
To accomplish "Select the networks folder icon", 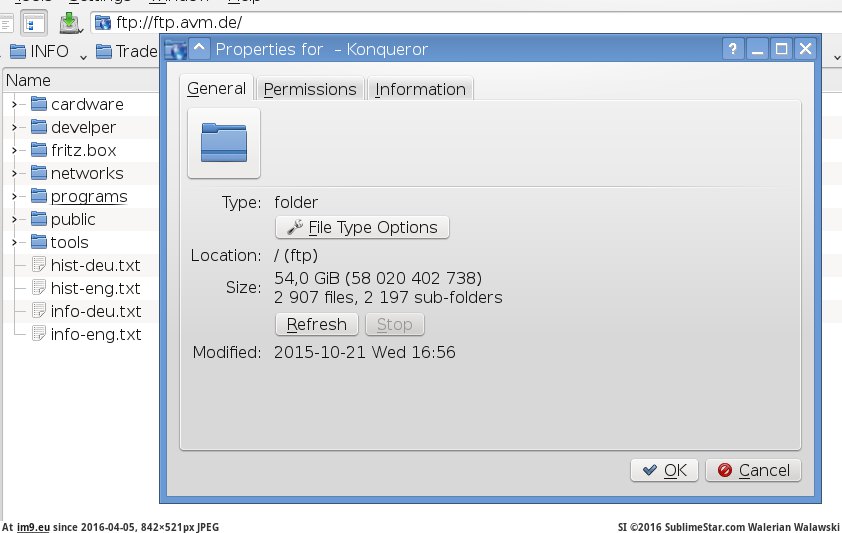I will (39, 173).
